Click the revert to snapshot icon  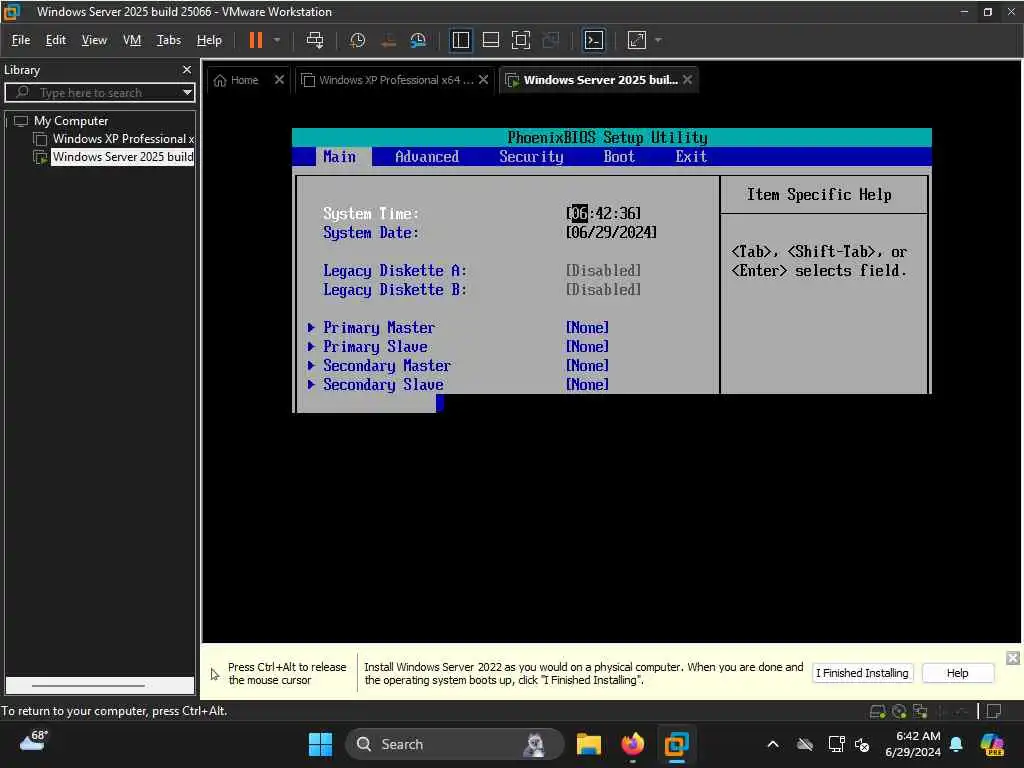pyautogui.click(x=388, y=40)
